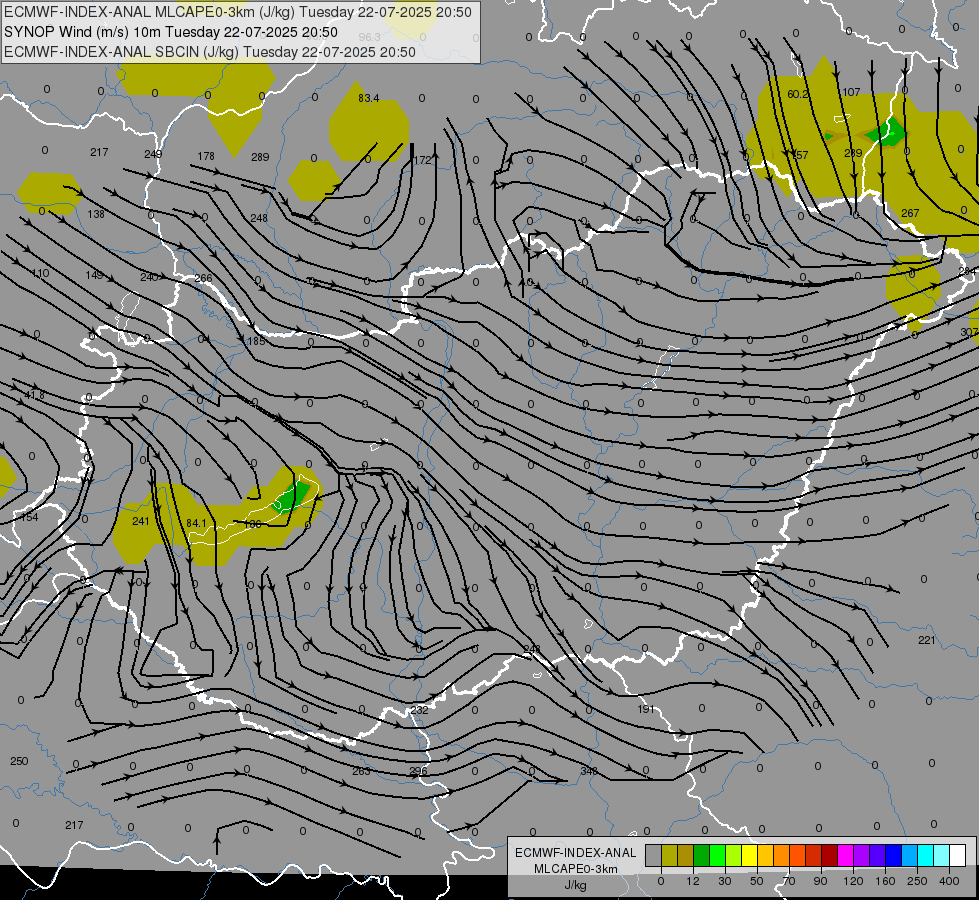Screen dimensions: 979x900
Task: Click the green CAPE patch near value 186
Action: [292, 496]
